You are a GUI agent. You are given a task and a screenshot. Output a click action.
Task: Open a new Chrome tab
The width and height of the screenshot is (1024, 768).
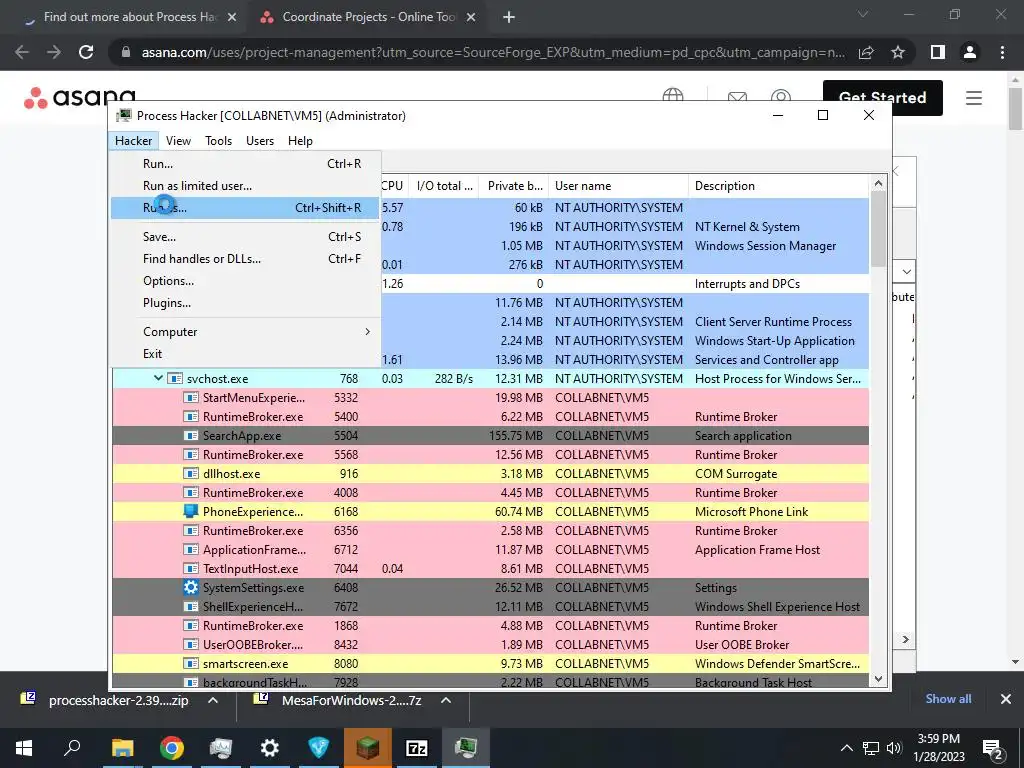[x=509, y=17]
